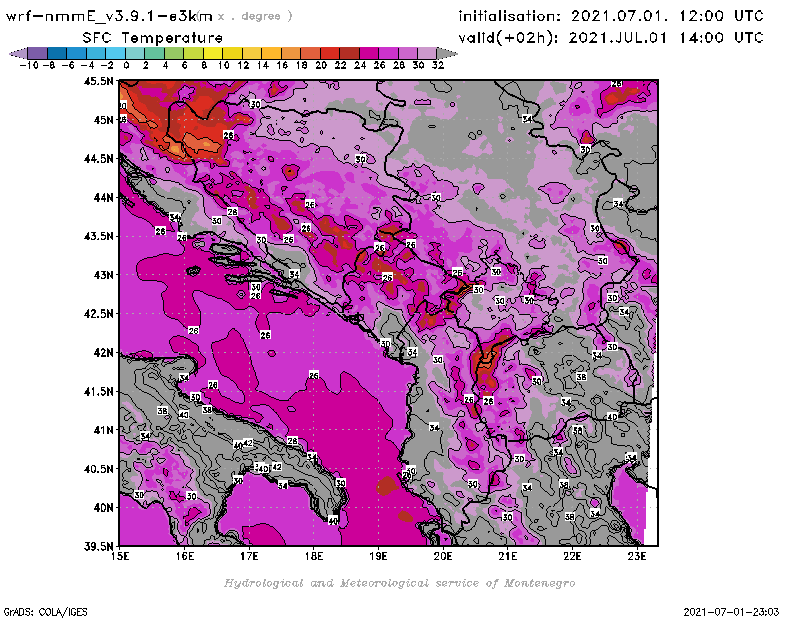Viewport: 800px width, 618px height.
Task: Click the '44.5N' latitude label
Action: coord(98,159)
